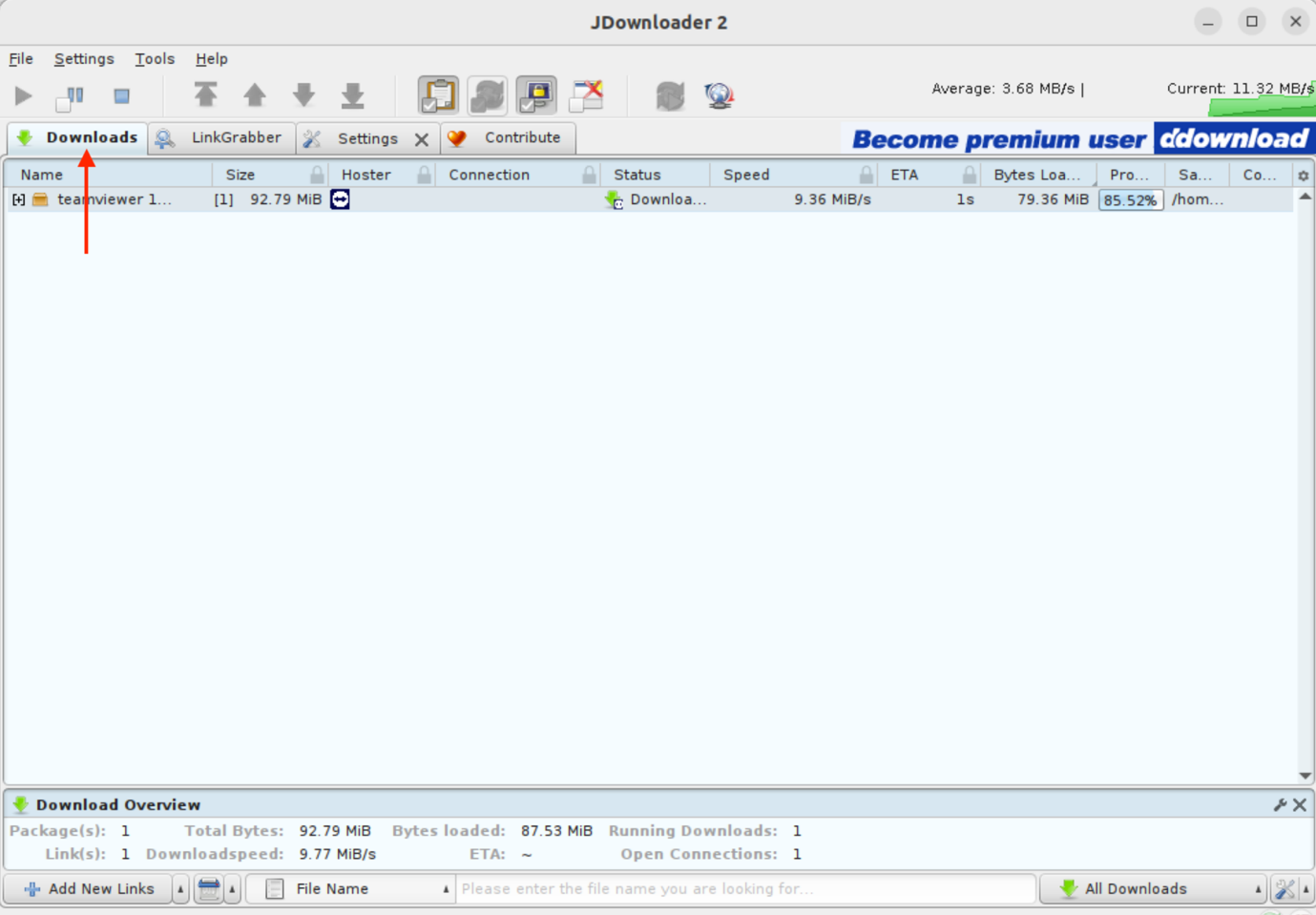Open the Settings menu in menu bar
Viewport: 1316px width, 915px height.
coord(84,58)
